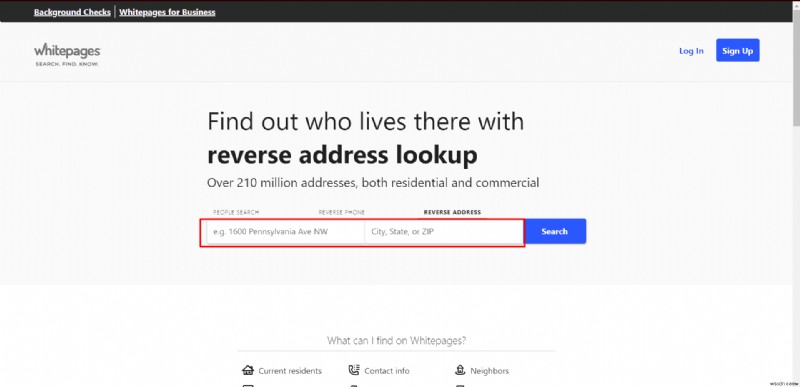Switch to the Reverse Phone tab
This screenshot has width=800, height=387.
coord(341,213)
